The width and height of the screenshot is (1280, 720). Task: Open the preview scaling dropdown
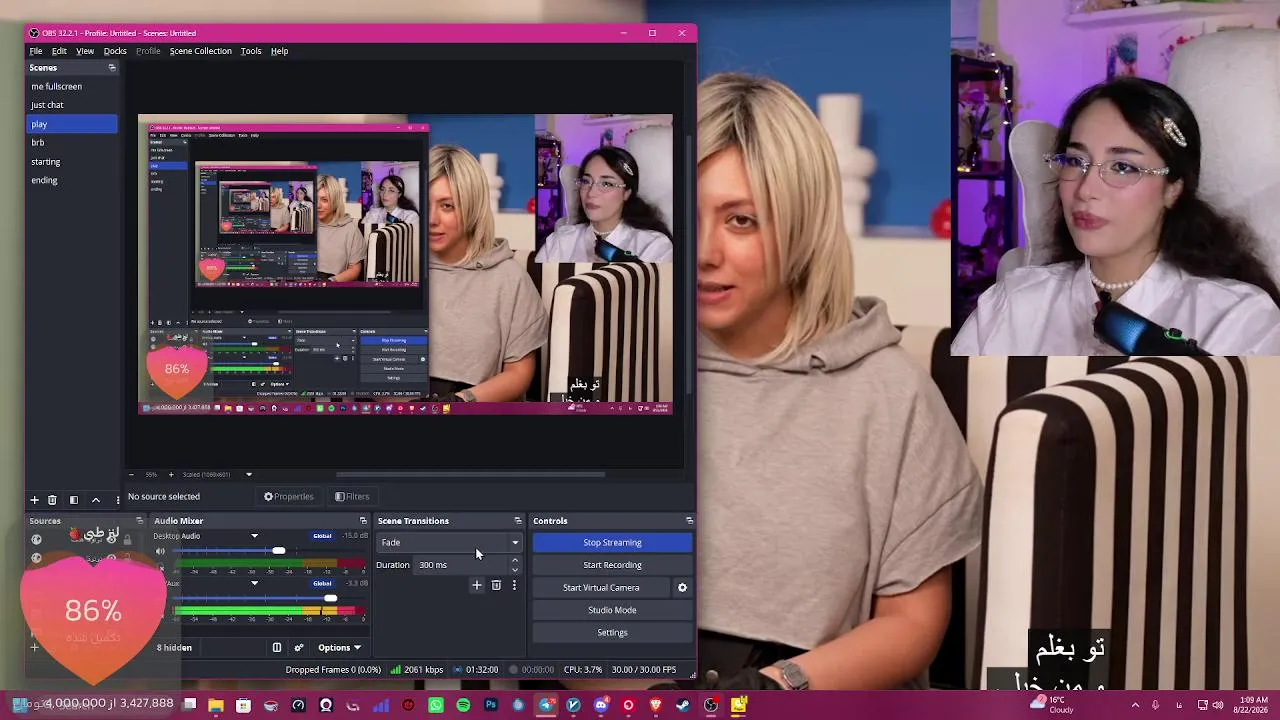coord(249,475)
